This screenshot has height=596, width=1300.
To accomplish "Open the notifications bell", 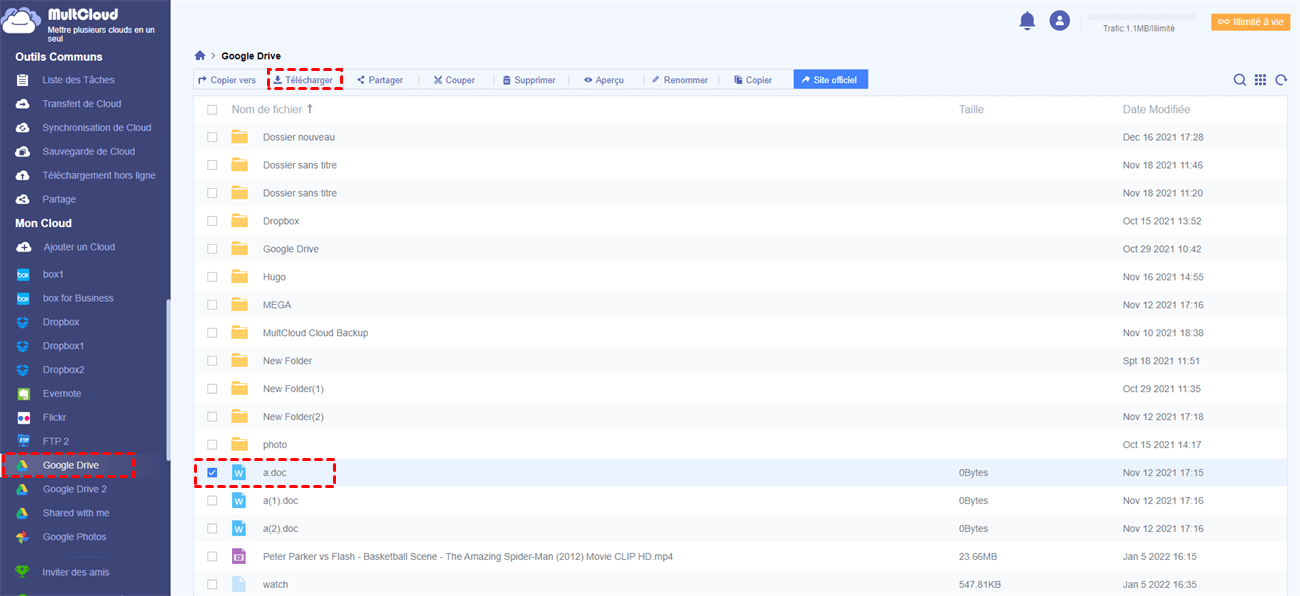I will coord(1027,21).
